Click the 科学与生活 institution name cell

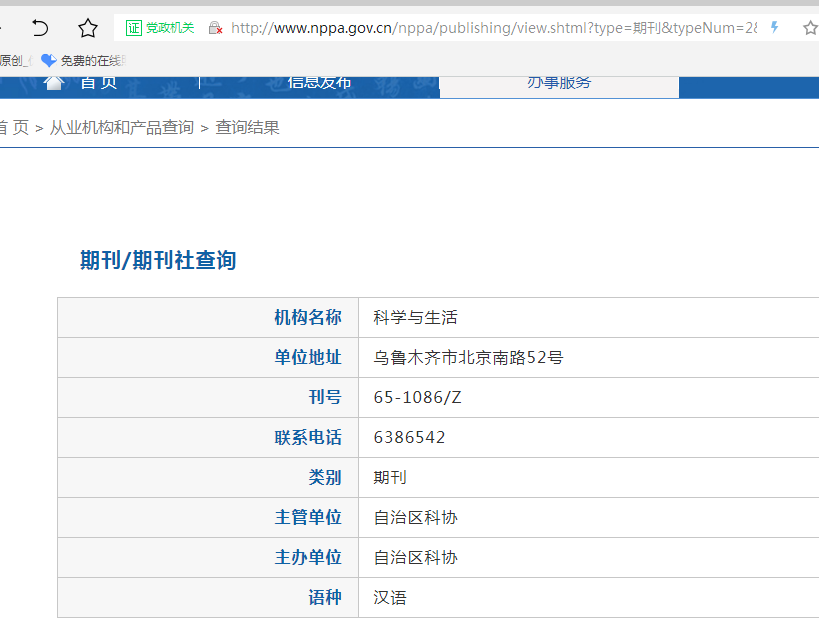[x=415, y=318]
